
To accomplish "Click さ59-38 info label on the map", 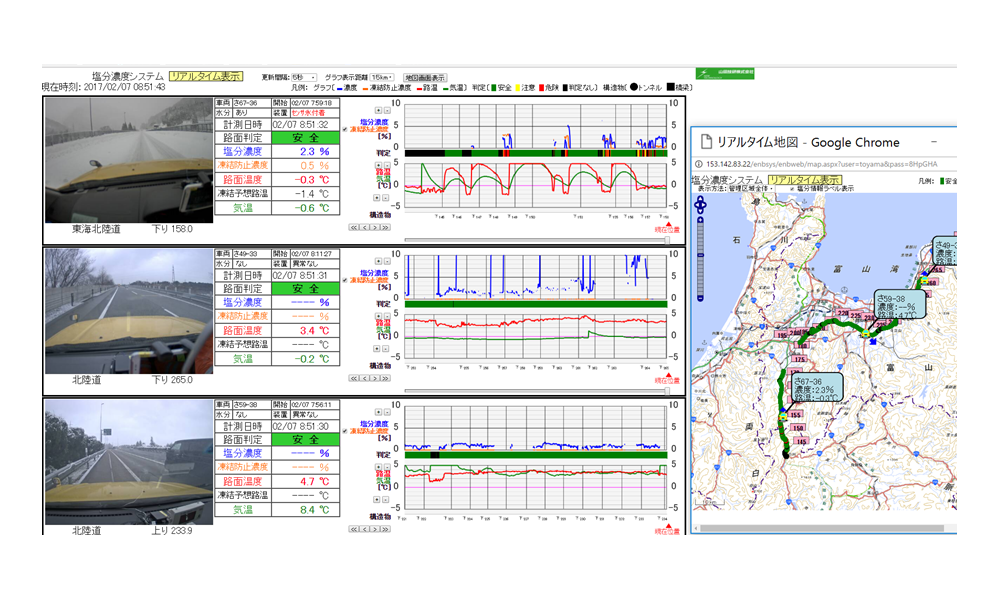I will (900, 305).
